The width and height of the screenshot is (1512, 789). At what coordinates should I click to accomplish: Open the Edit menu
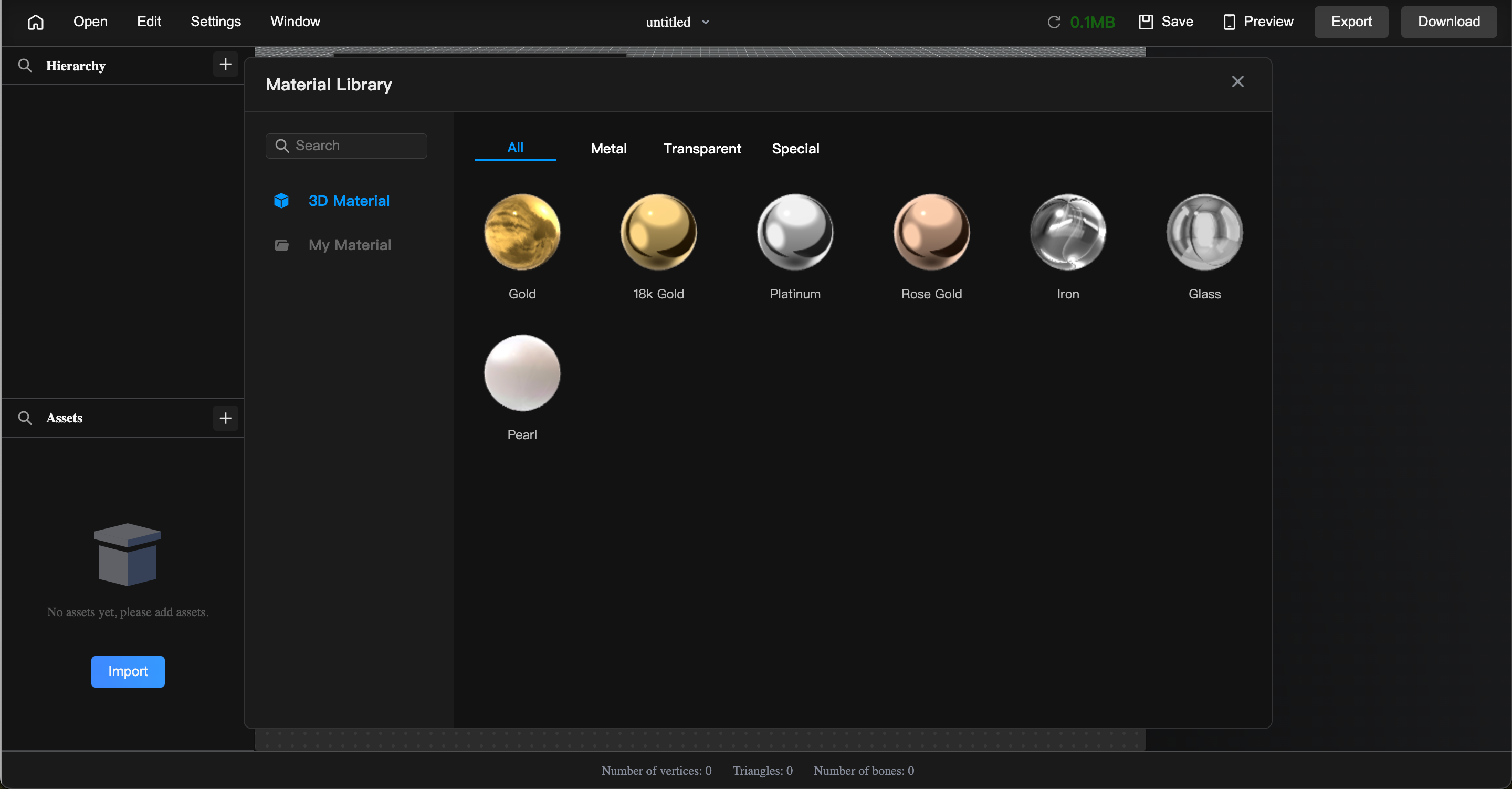tap(149, 22)
